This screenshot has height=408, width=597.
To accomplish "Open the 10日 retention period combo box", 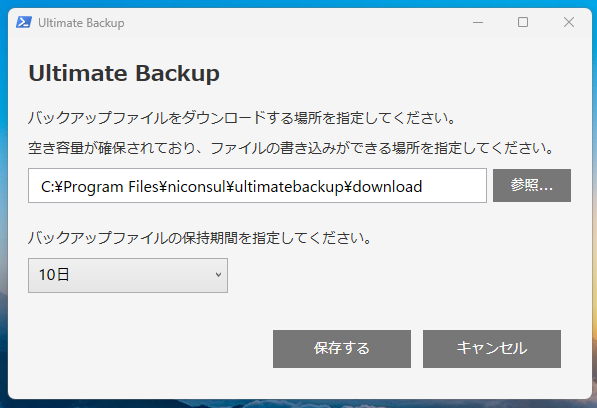I will click(128, 276).
